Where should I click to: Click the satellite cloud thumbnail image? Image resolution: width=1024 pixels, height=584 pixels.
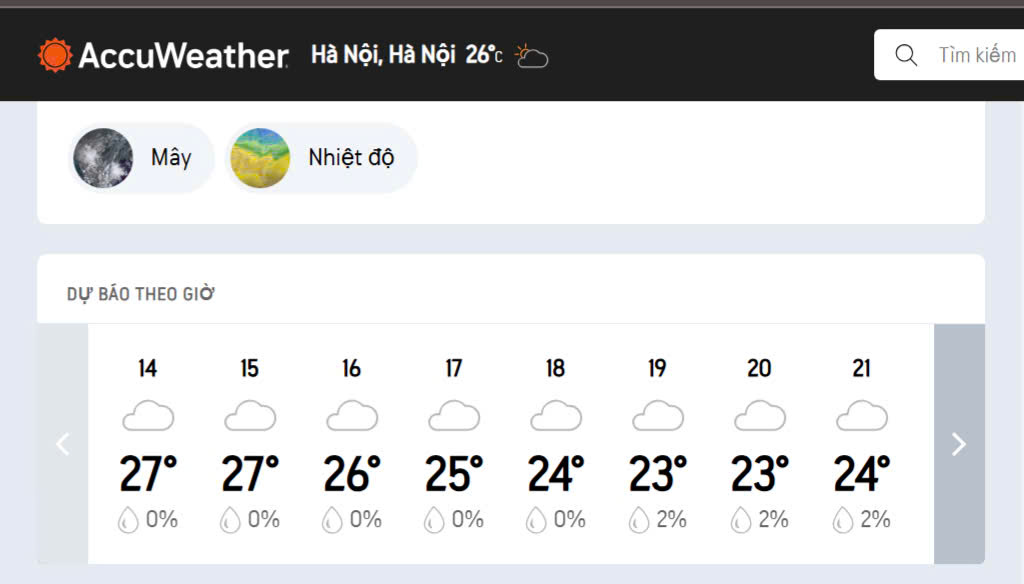pos(103,158)
